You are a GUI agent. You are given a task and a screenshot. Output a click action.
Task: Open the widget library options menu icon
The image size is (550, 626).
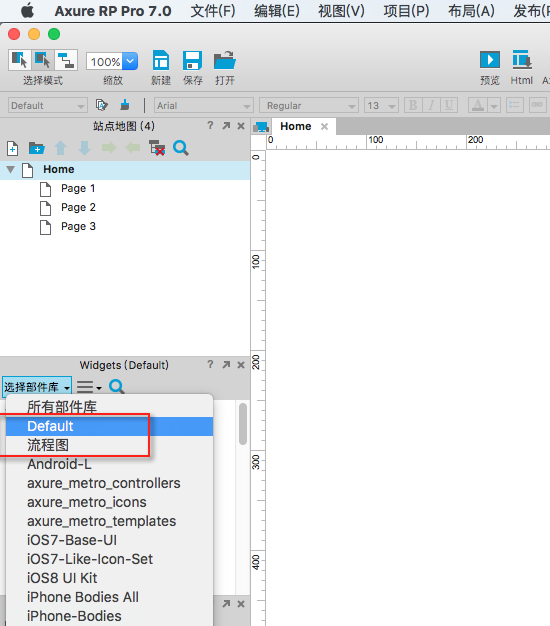pos(89,387)
